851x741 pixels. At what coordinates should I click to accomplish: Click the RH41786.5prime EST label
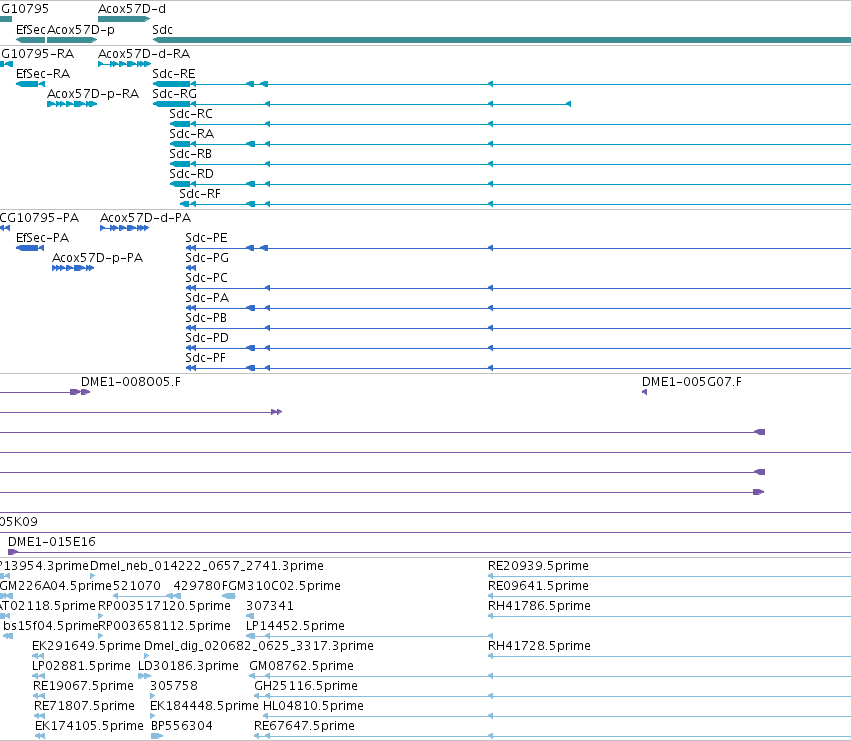click(539, 606)
